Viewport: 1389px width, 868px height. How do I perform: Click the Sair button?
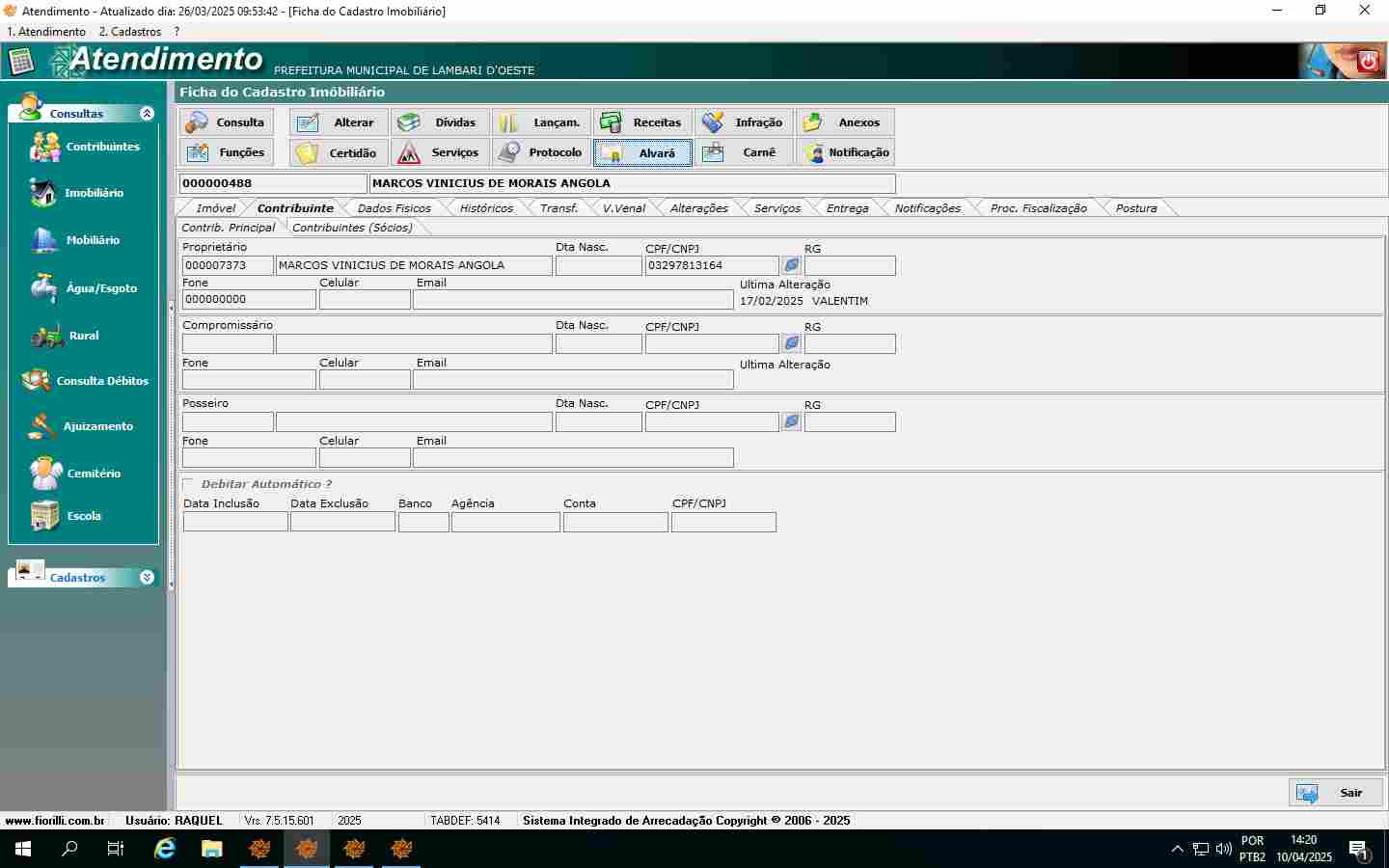point(1336,793)
